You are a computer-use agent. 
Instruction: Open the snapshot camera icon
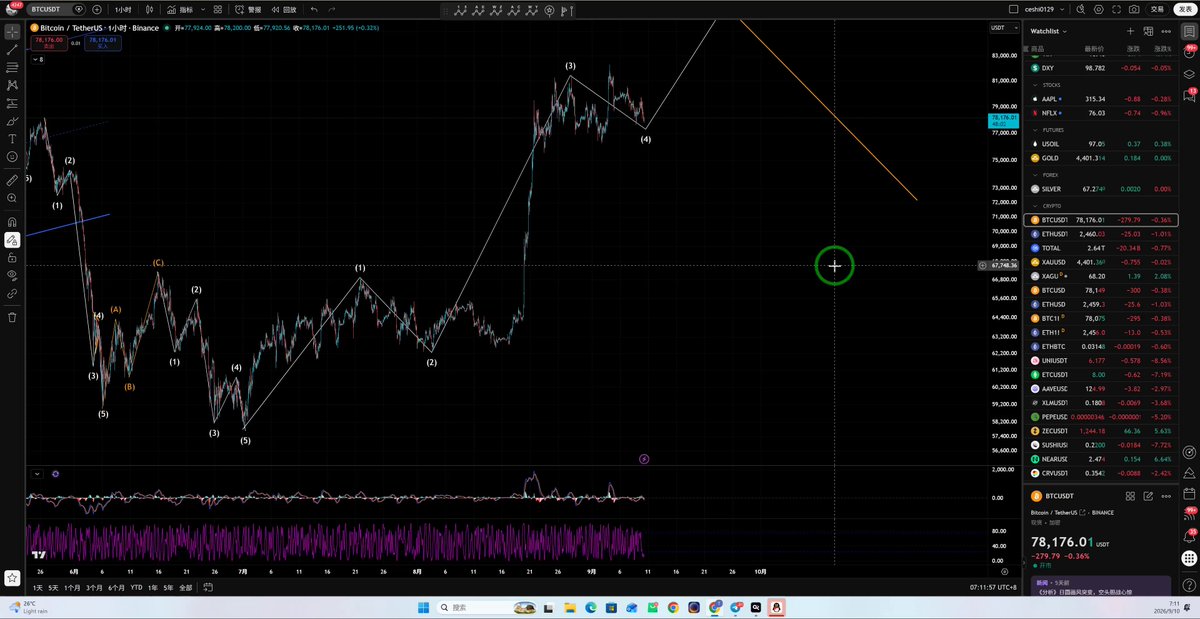pyautogui.click(x=1134, y=9)
